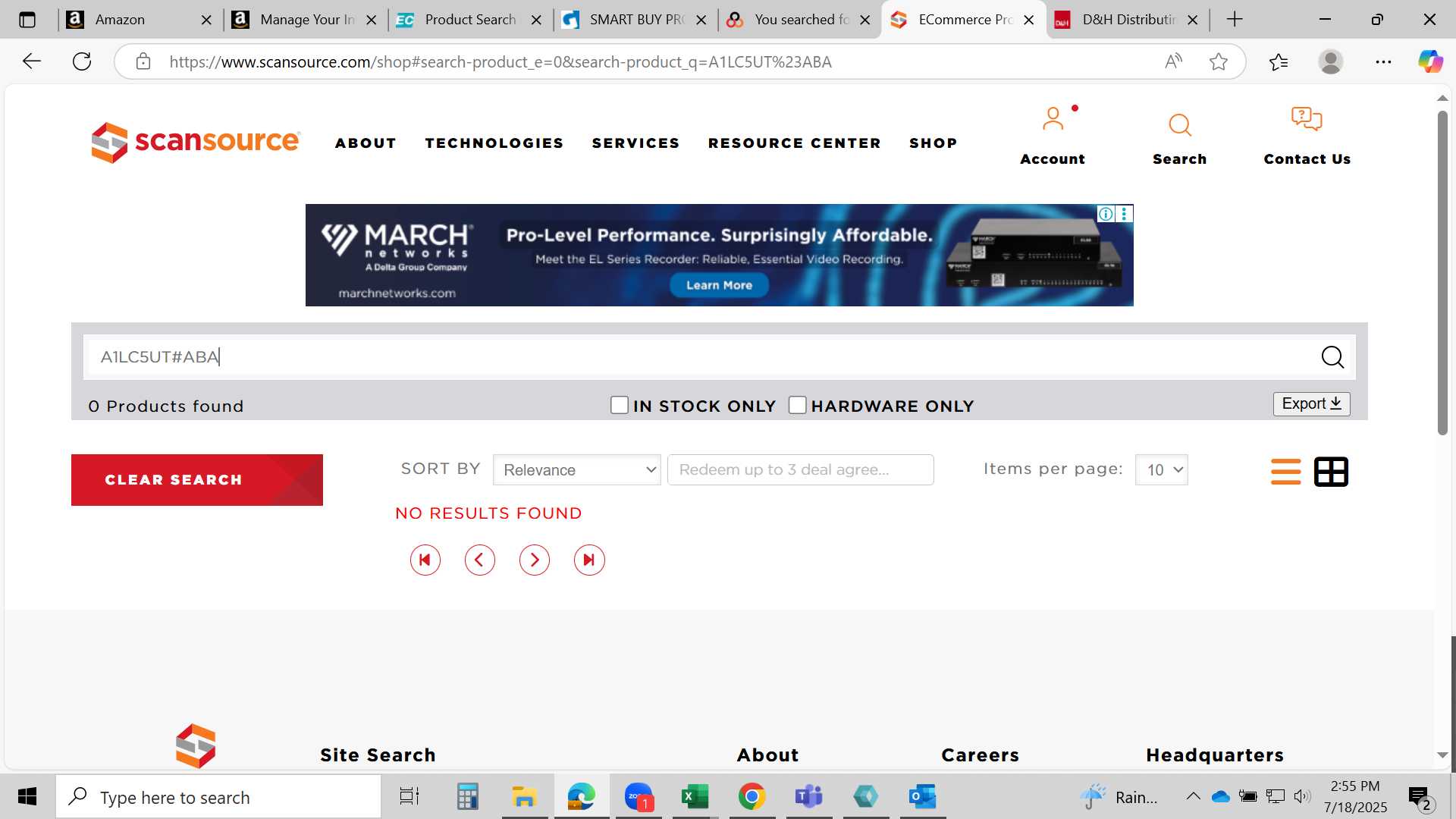
Task: Enable the Hardware Only checkbox
Action: [797, 405]
